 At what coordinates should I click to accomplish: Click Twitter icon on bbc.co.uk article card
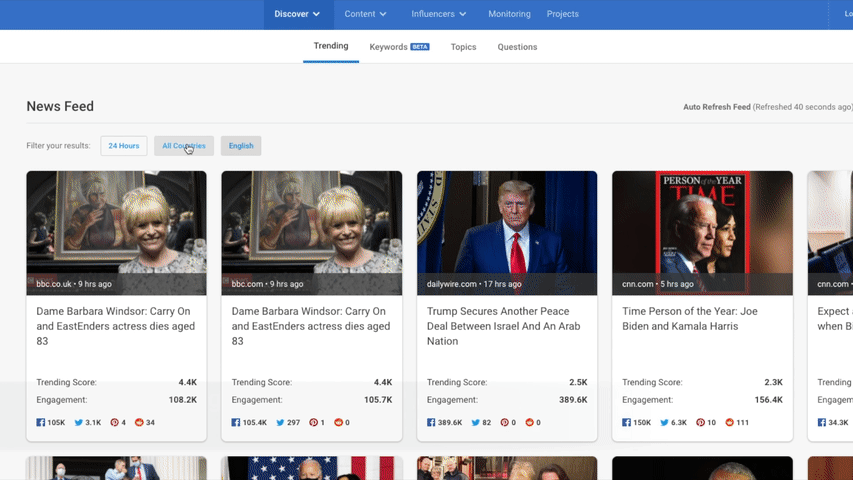pos(79,423)
